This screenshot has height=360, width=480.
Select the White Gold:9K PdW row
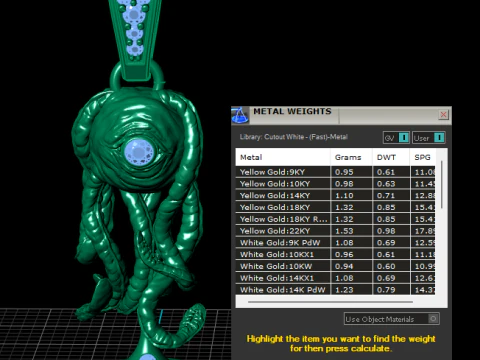pos(335,243)
